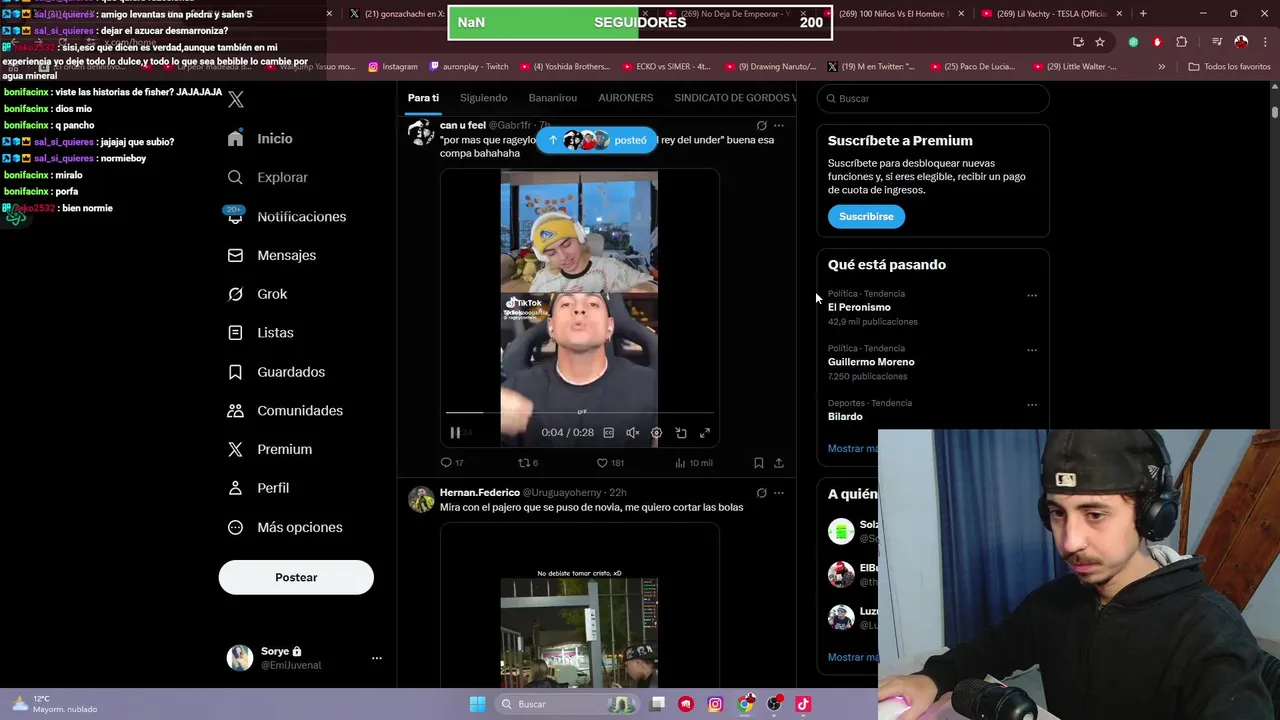Open Bilardo trend
The image size is (1280, 720).
[845, 417]
